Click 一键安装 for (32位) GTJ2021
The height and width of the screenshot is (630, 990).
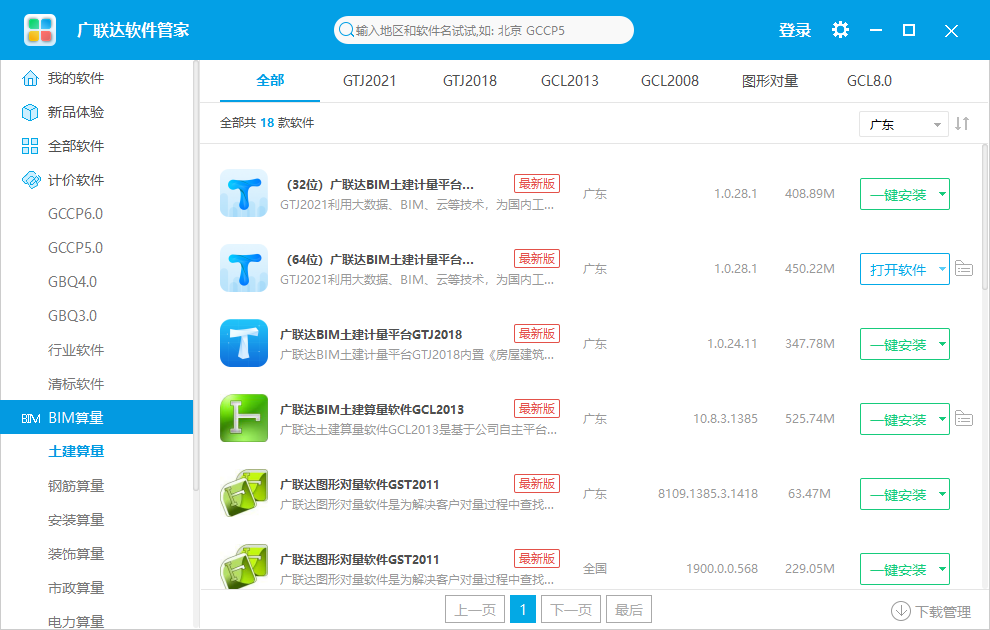(x=898, y=194)
